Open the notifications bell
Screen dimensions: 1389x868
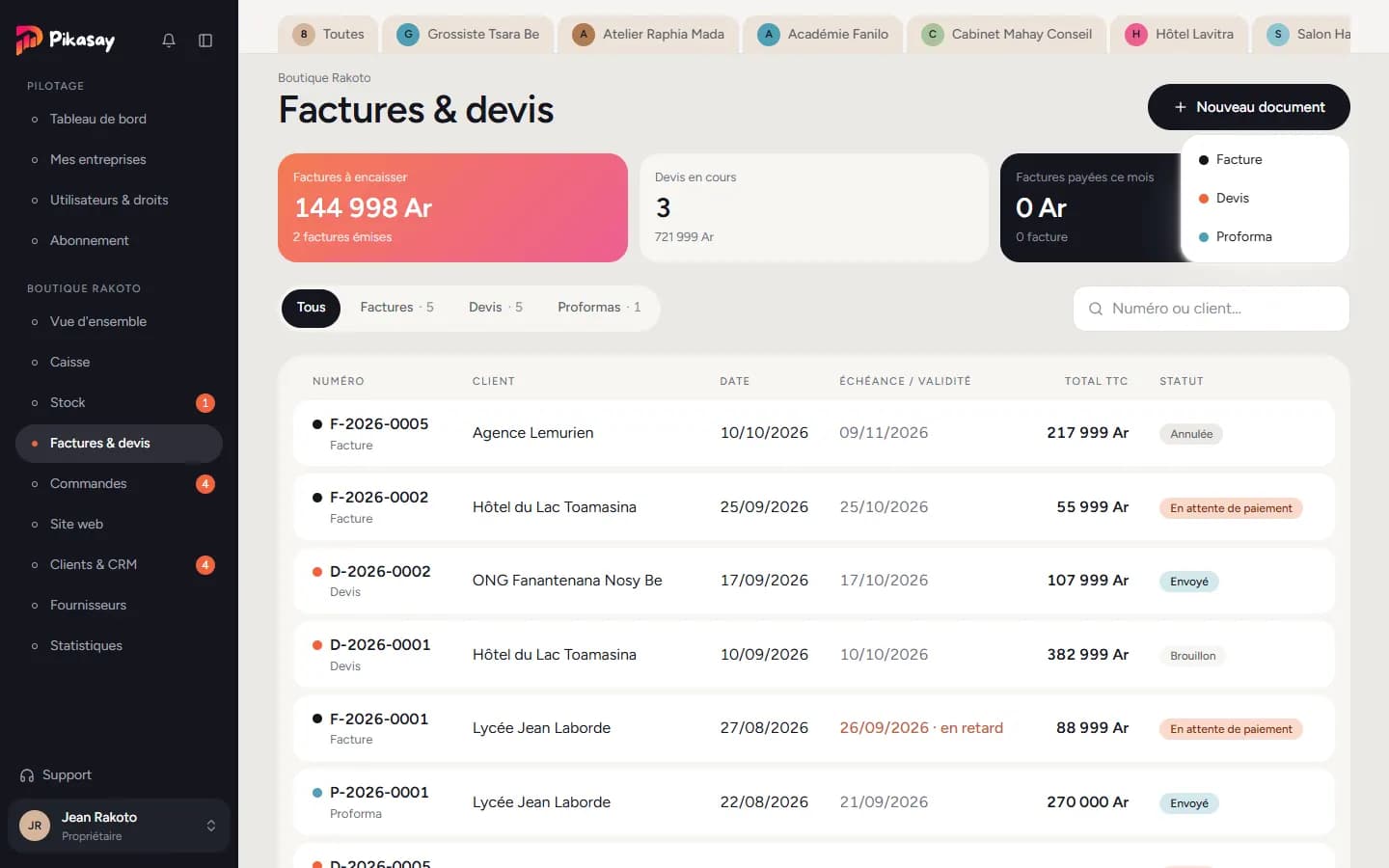pyautogui.click(x=169, y=41)
